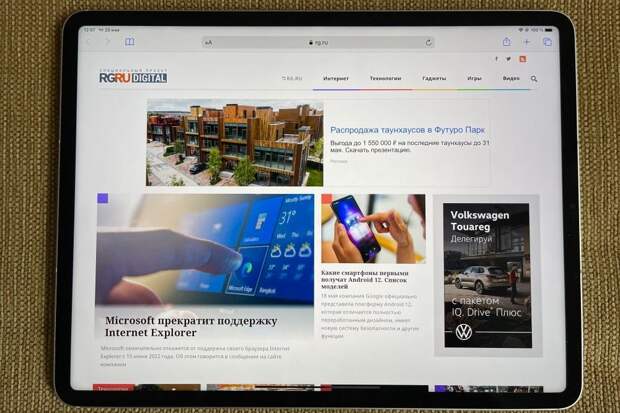Click the RGRU Digital logo
The image size is (620, 413).
[133, 76]
